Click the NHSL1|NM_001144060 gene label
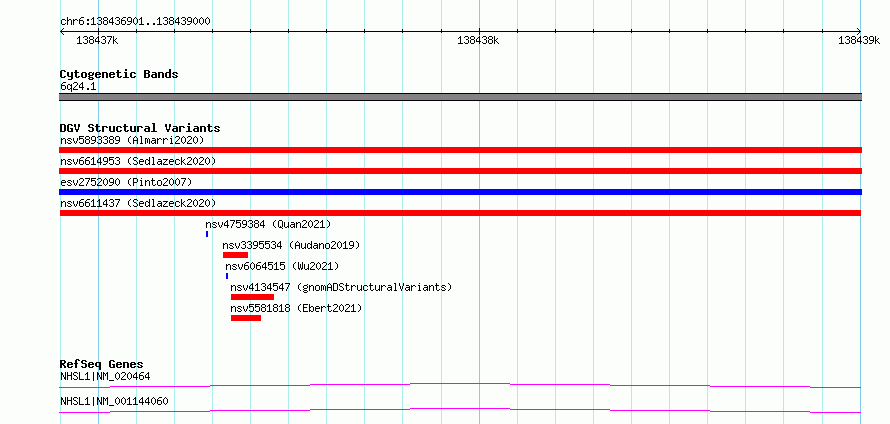The width and height of the screenshot is (890, 424). point(114,402)
